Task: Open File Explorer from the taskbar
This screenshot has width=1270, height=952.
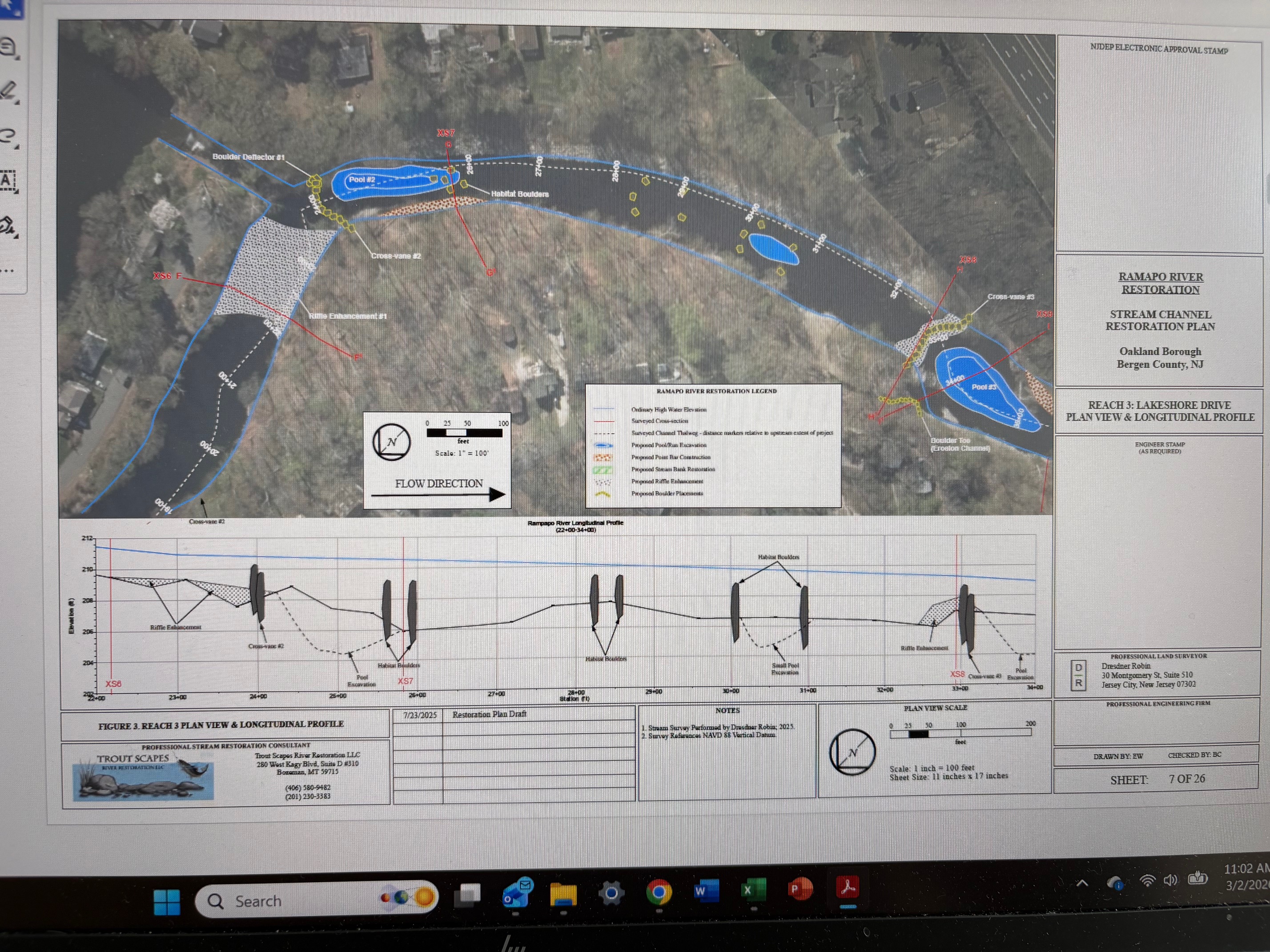Action: pos(563,895)
